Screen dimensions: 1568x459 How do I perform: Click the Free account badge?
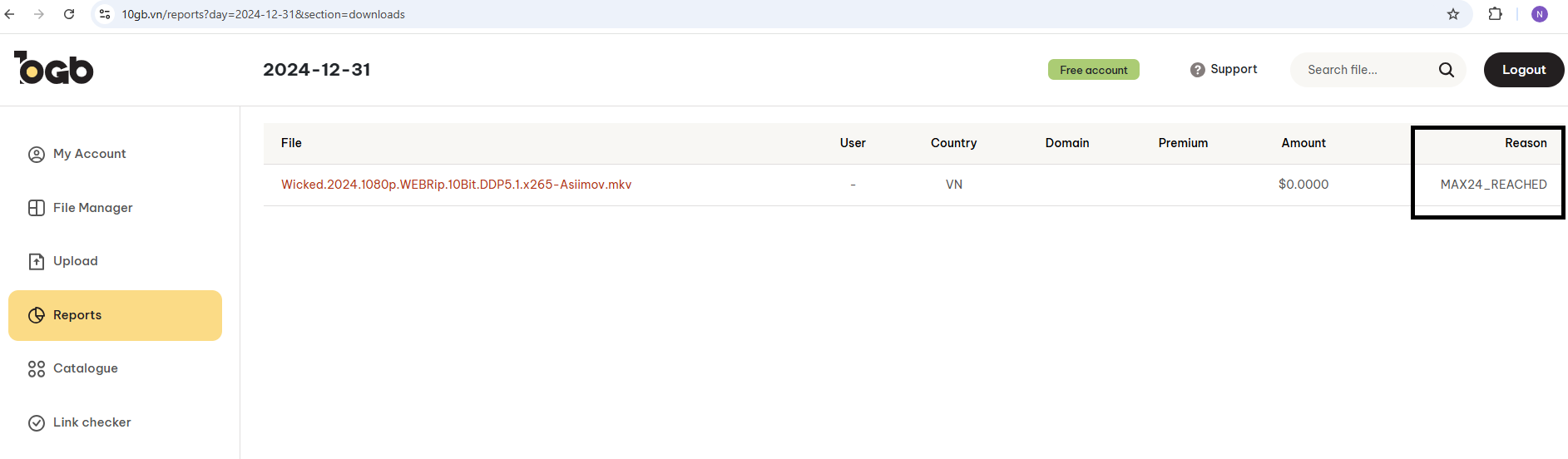tap(1094, 70)
